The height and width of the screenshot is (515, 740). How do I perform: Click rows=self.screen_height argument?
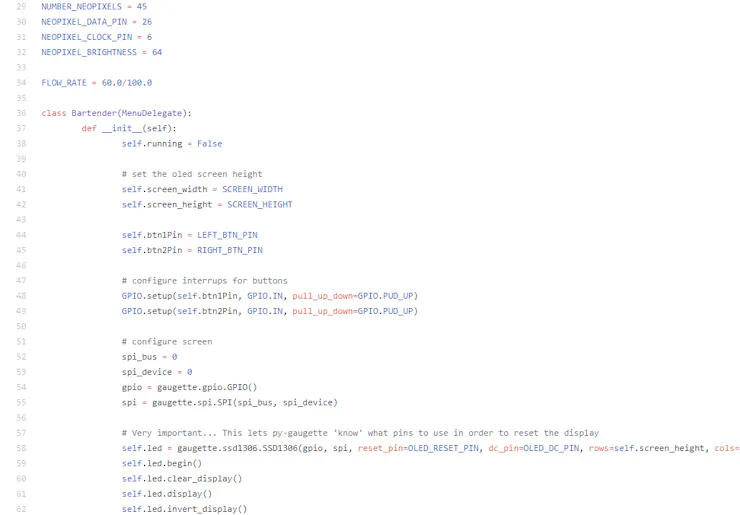647,448
